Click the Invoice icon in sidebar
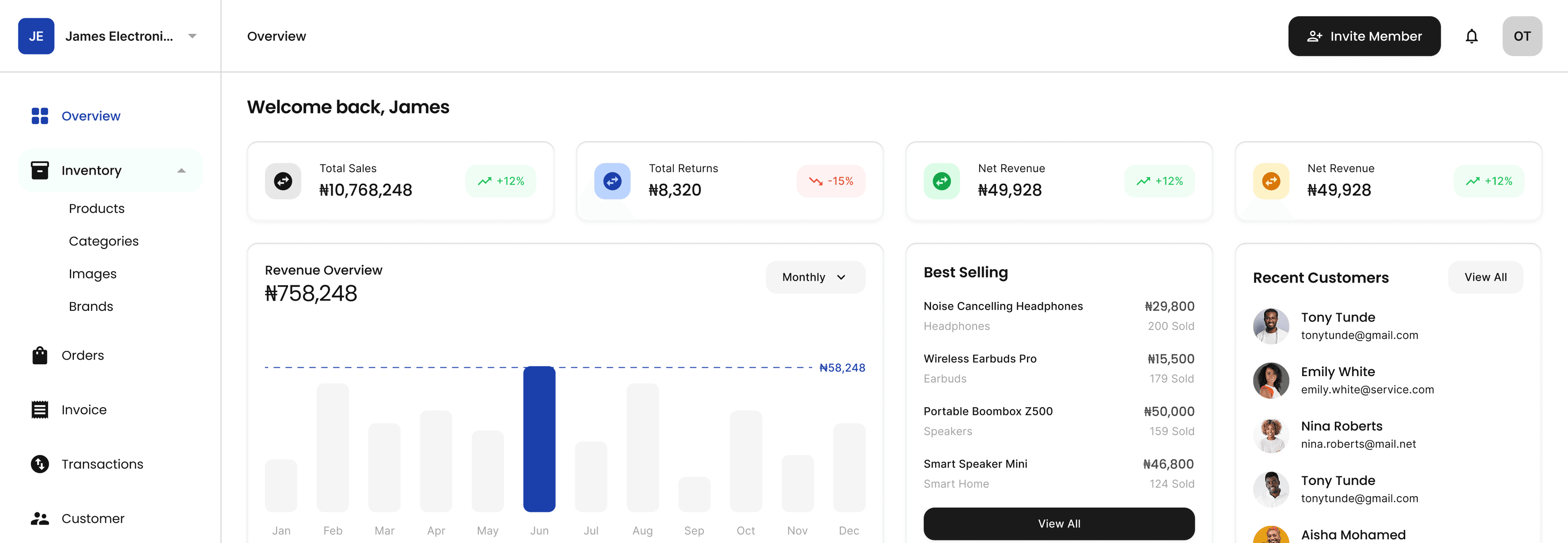The width and height of the screenshot is (1568, 543). tap(40, 409)
